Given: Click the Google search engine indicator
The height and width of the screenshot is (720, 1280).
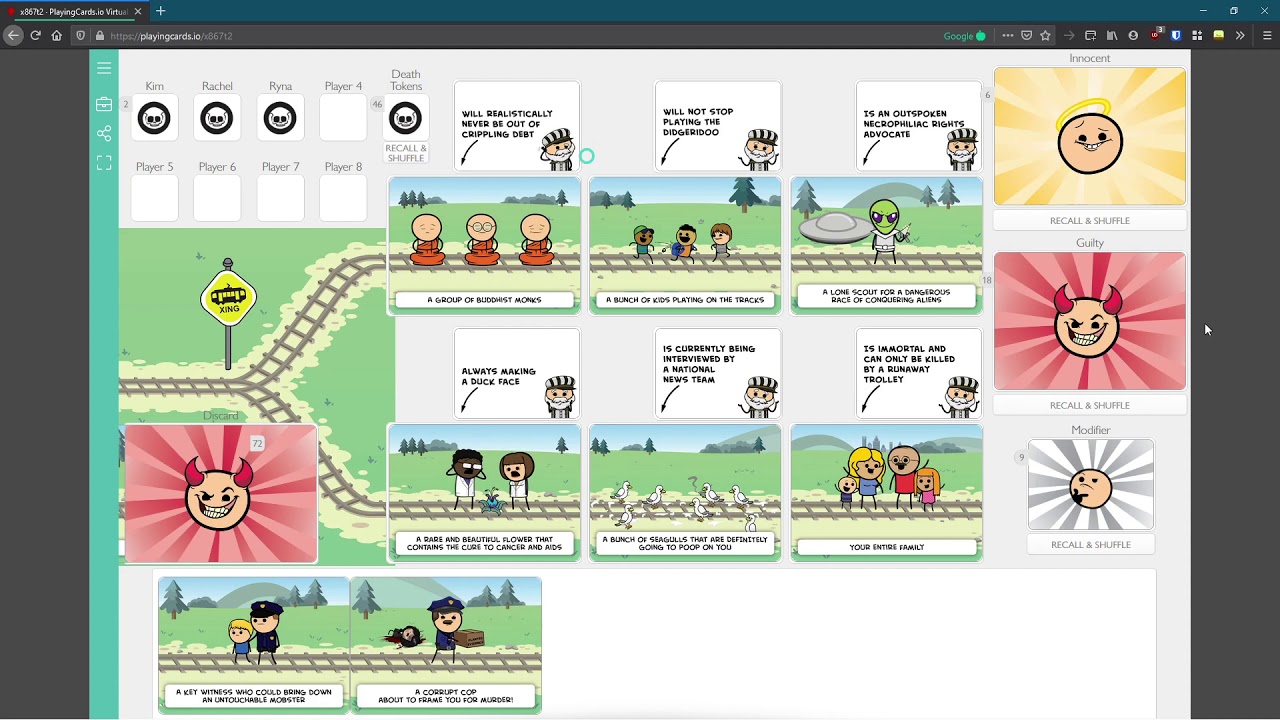Looking at the screenshot, I should (964, 35).
